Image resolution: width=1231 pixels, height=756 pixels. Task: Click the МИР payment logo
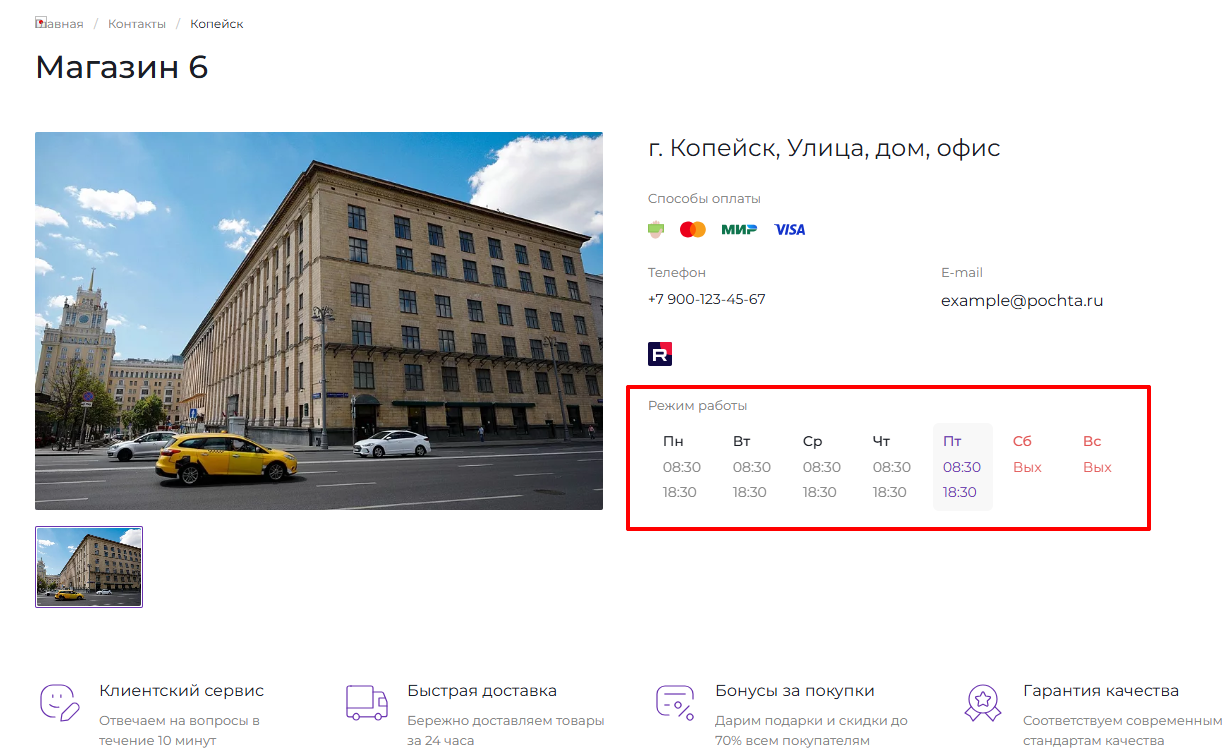click(739, 230)
